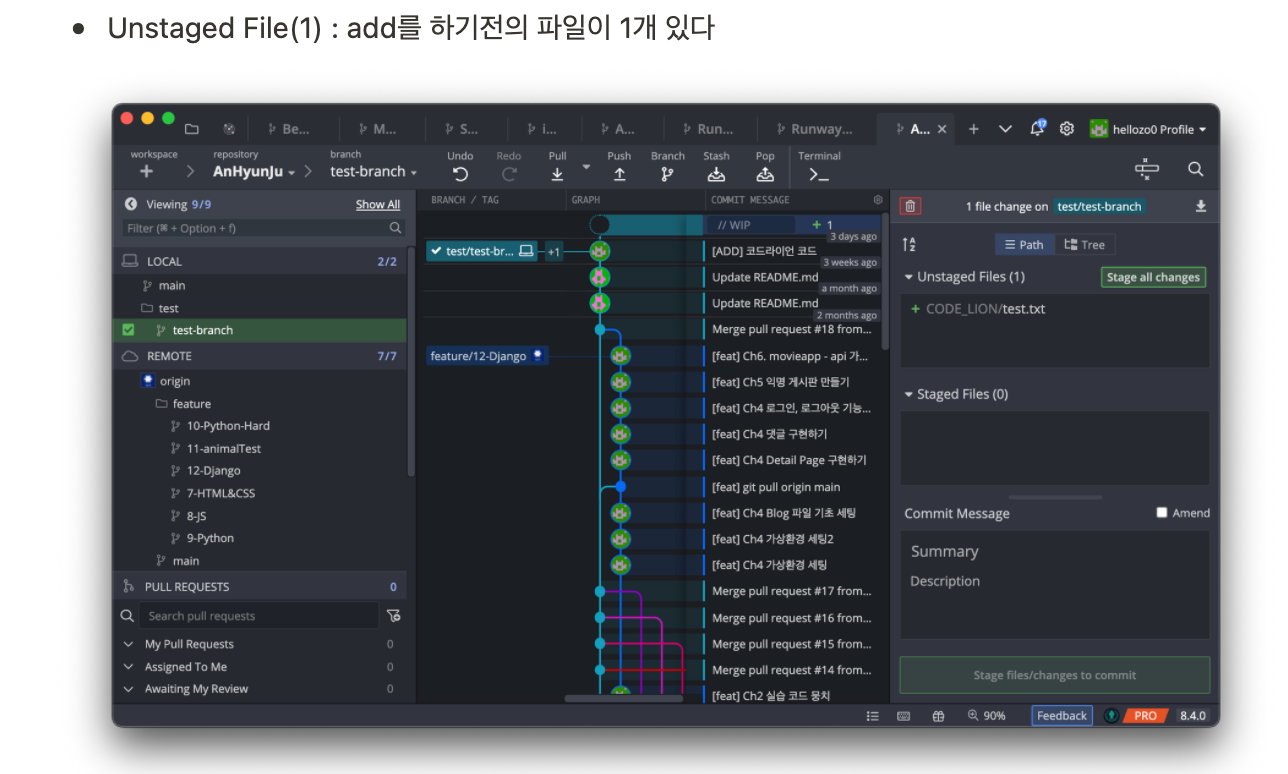1288x774 pixels.
Task: Collapse left panel with back arrow icon
Action: pos(131,204)
